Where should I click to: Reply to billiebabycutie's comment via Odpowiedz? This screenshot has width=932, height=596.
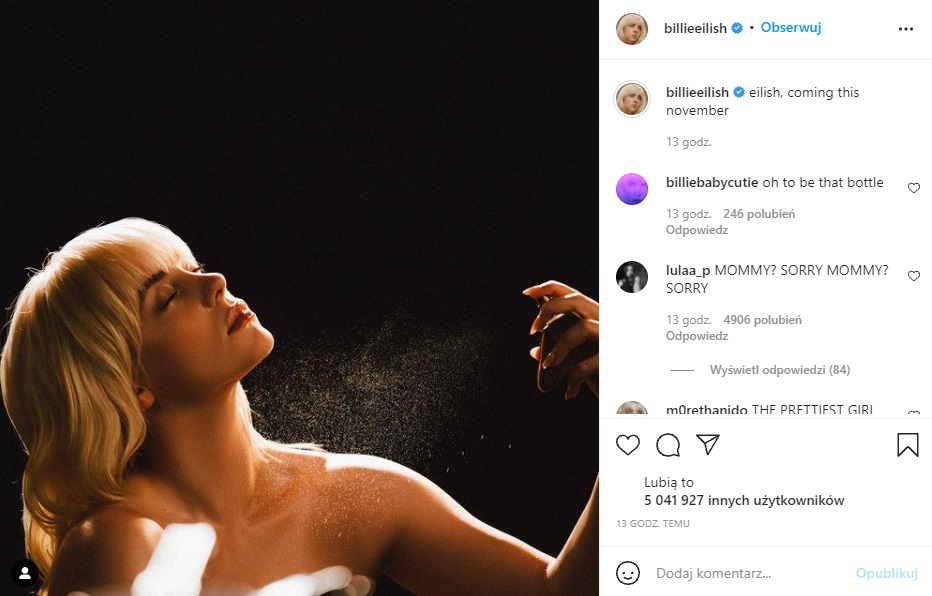(696, 230)
